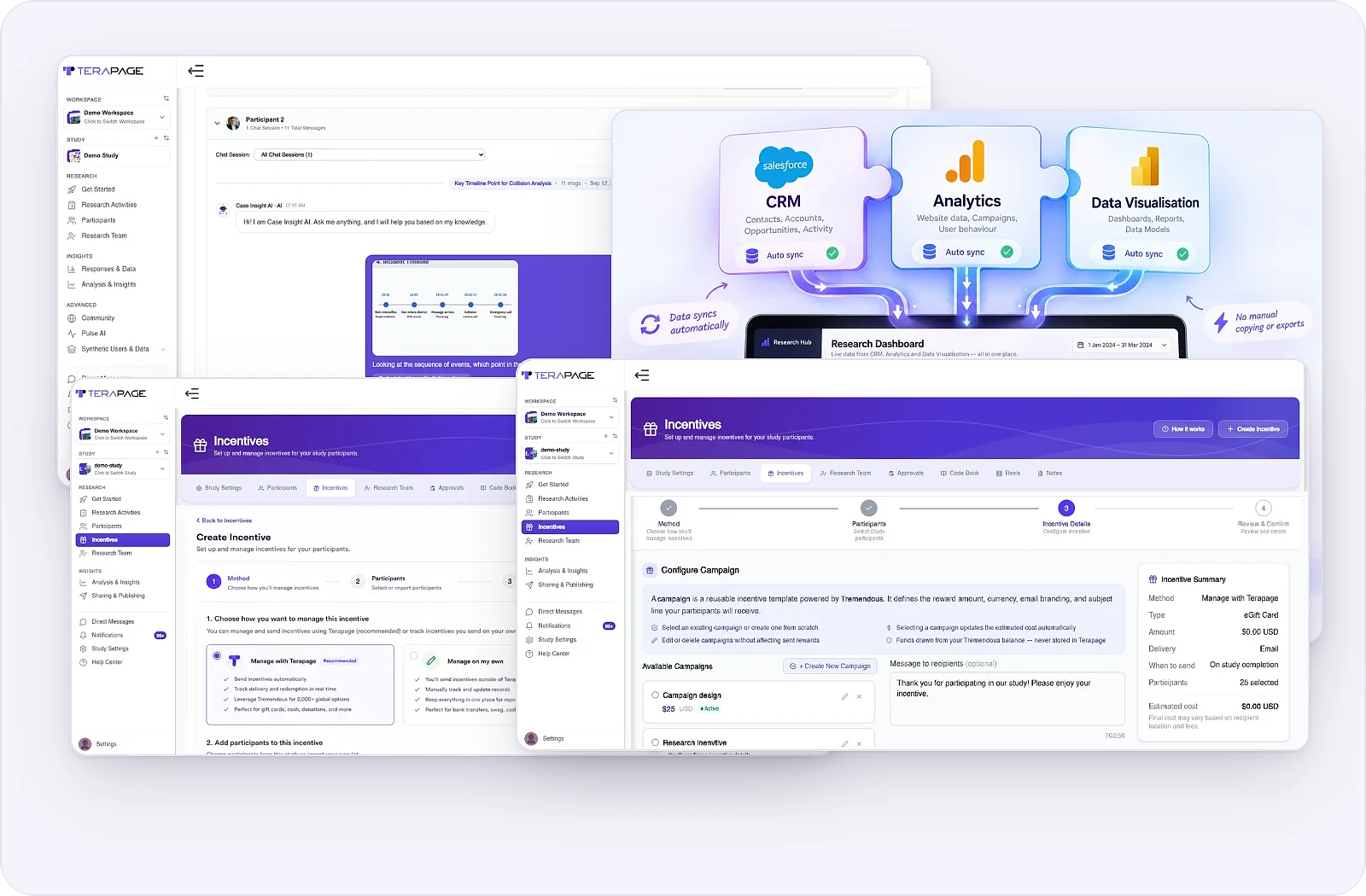The image size is (1366, 896).
Task: Open the Code Book tab in the Configure Campaign window
Action: click(960, 473)
